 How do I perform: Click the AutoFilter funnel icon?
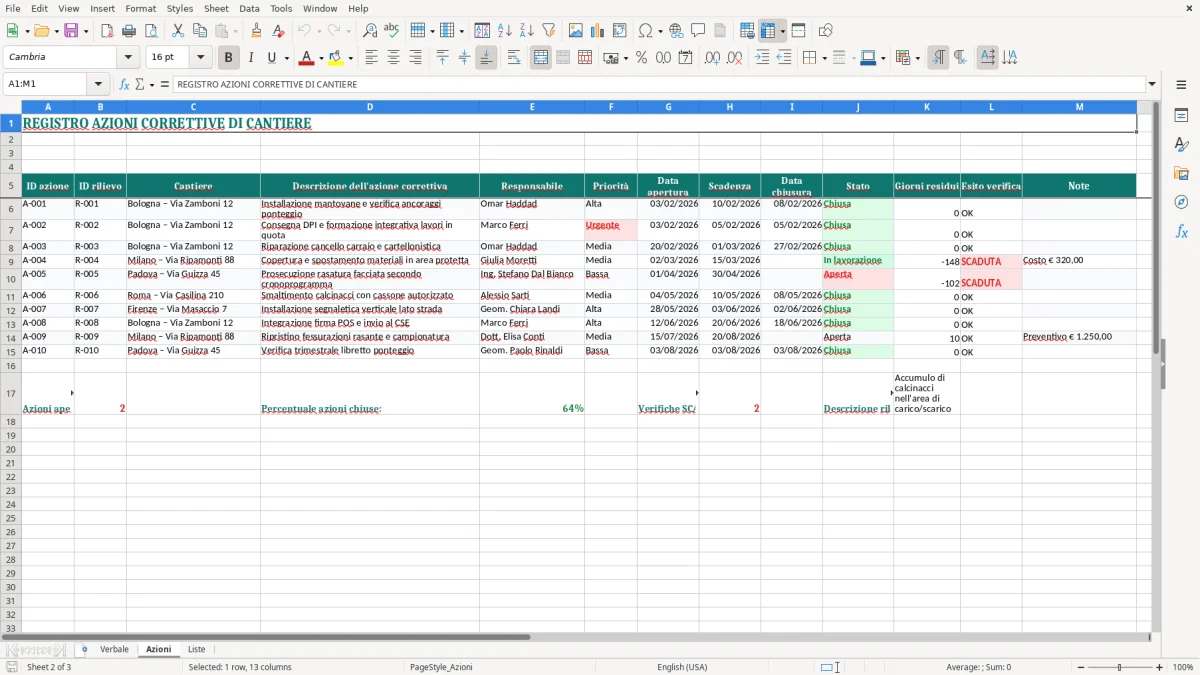(549, 31)
